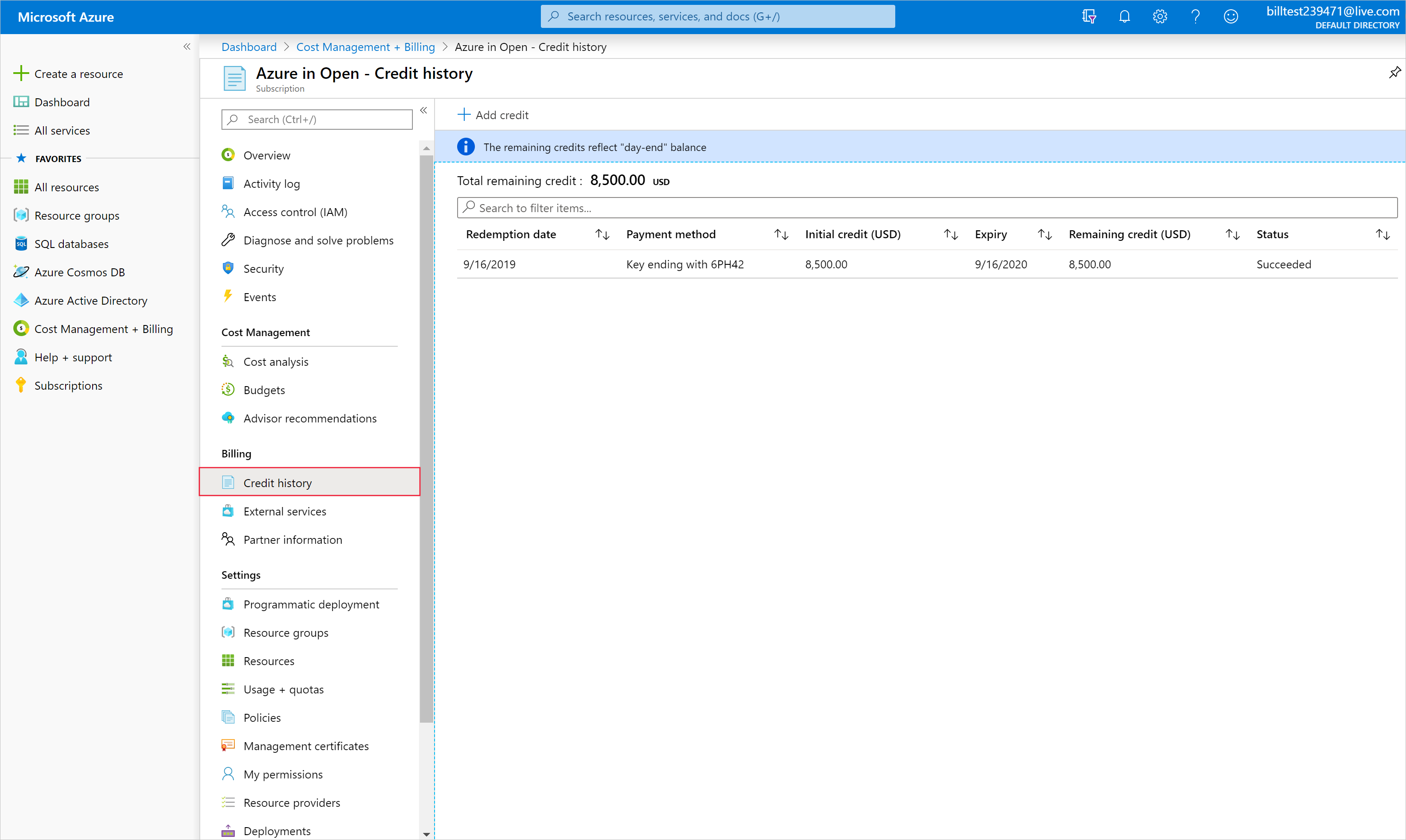
Task: Collapse the subscription resource menu
Action: click(423, 110)
